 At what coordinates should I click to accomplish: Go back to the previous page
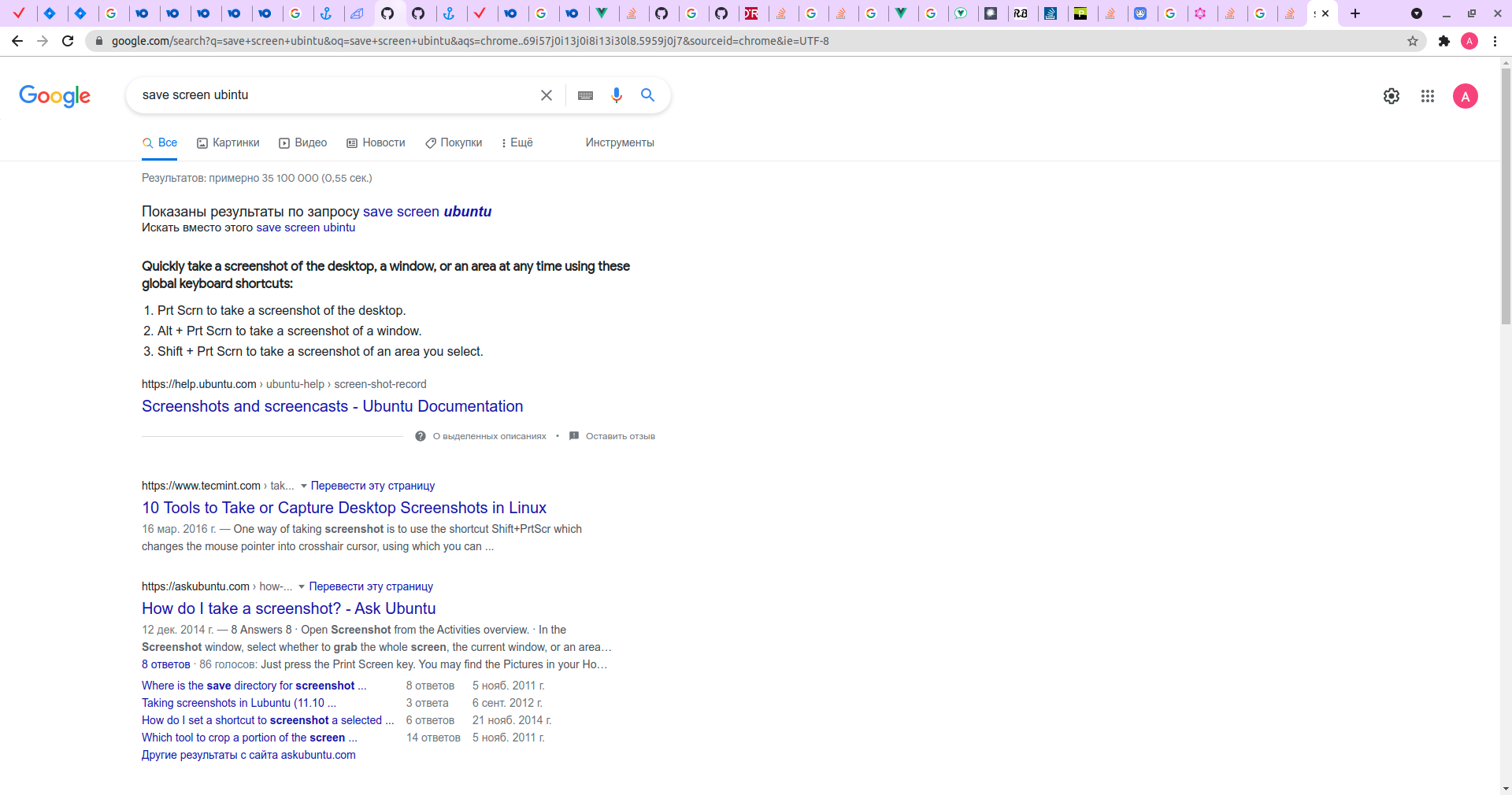pos(17,41)
